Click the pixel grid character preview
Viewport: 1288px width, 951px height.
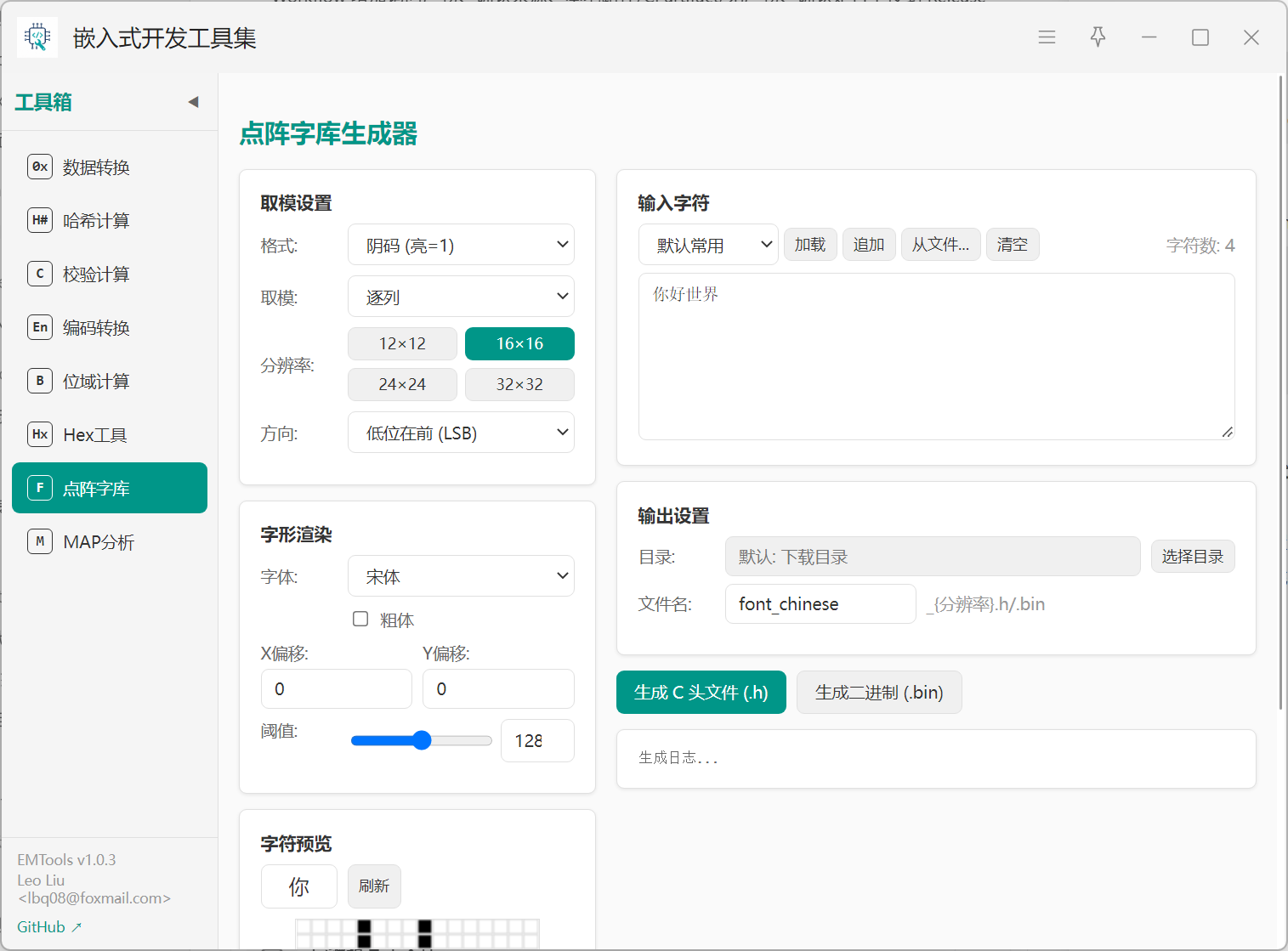417,934
